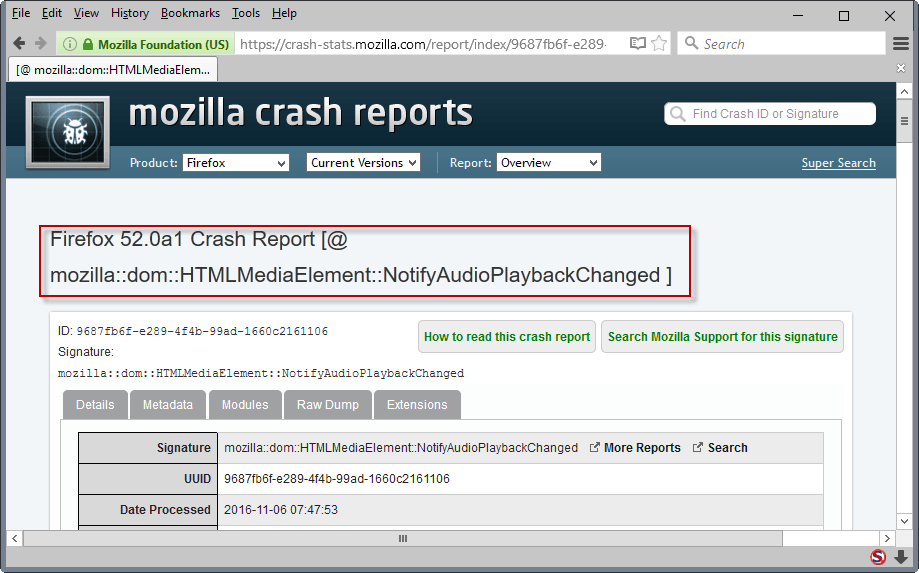Expand the Product Firefox dropdown
Screen dimensions: 919x573
(x=236, y=163)
